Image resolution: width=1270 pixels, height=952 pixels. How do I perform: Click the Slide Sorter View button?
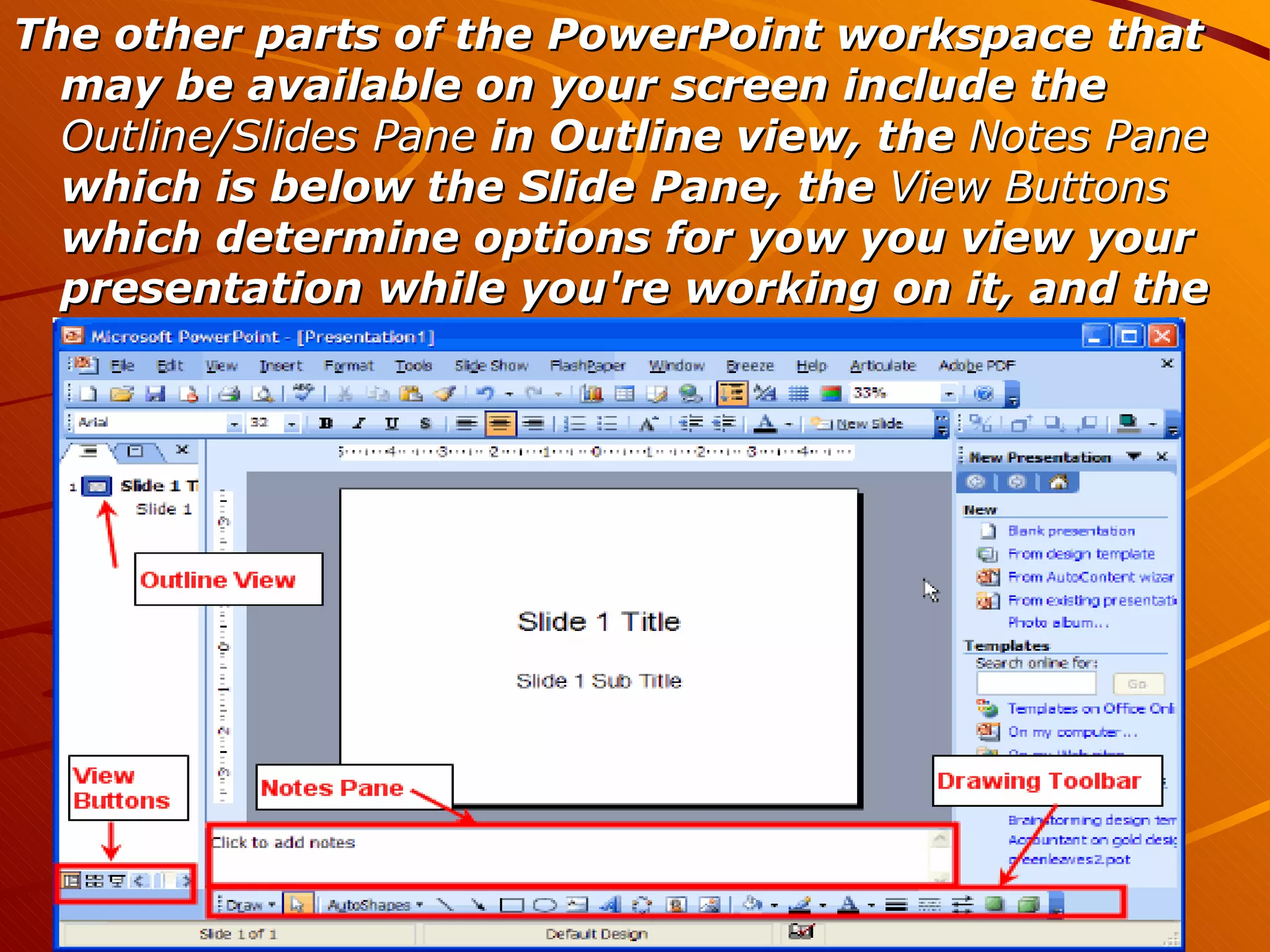tap(94, 881)
